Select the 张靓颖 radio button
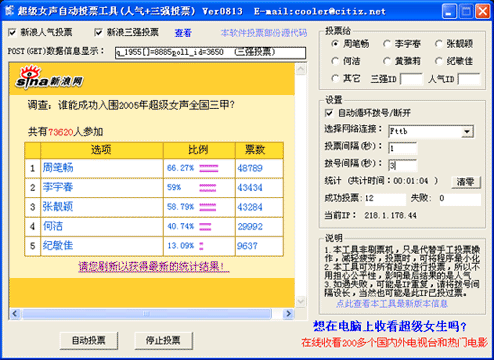 pos(439,44)
